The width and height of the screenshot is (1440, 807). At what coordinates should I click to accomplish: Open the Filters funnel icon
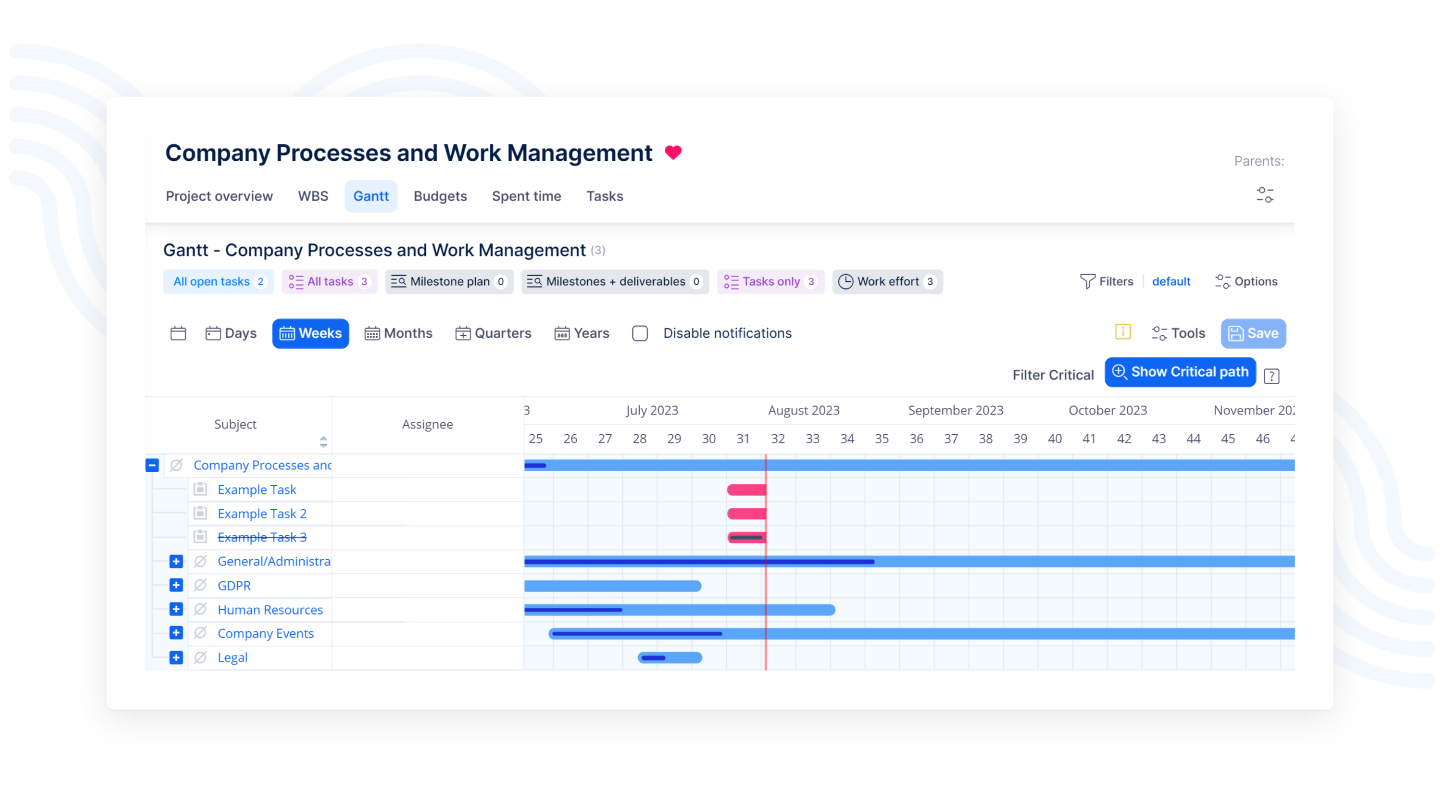click(1088, 282)
